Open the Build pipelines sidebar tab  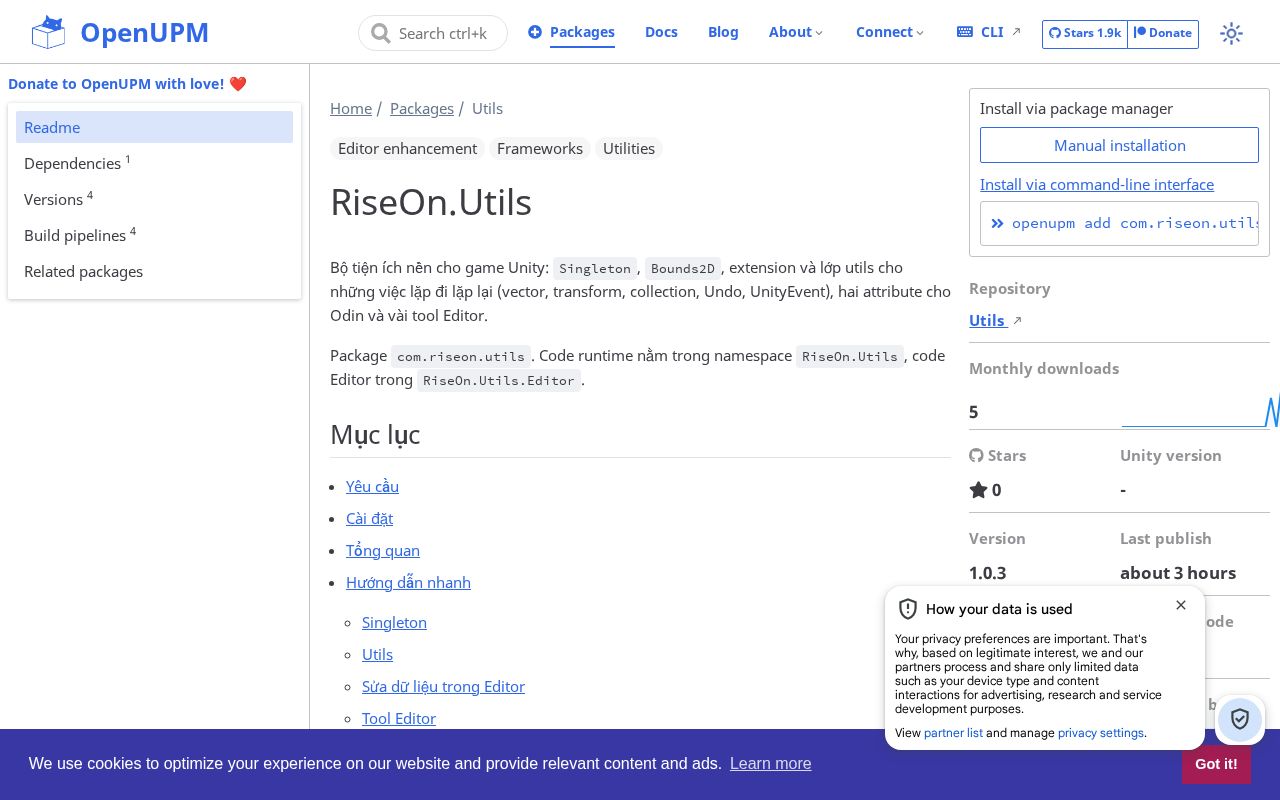point(154,235)
